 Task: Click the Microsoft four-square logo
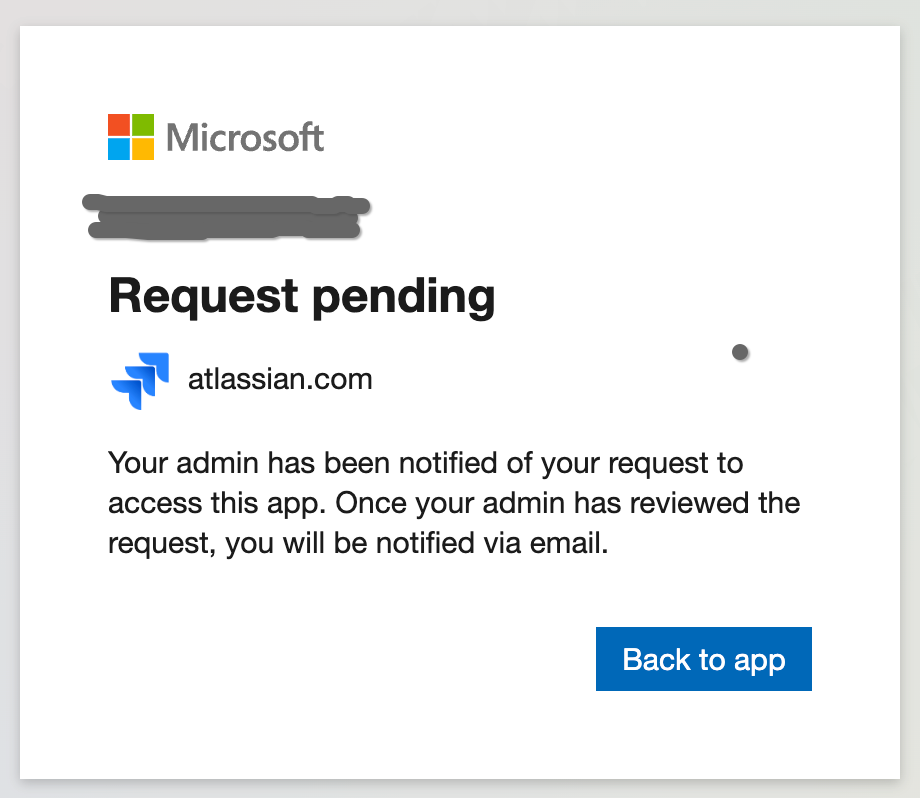[x=131, y=137]
